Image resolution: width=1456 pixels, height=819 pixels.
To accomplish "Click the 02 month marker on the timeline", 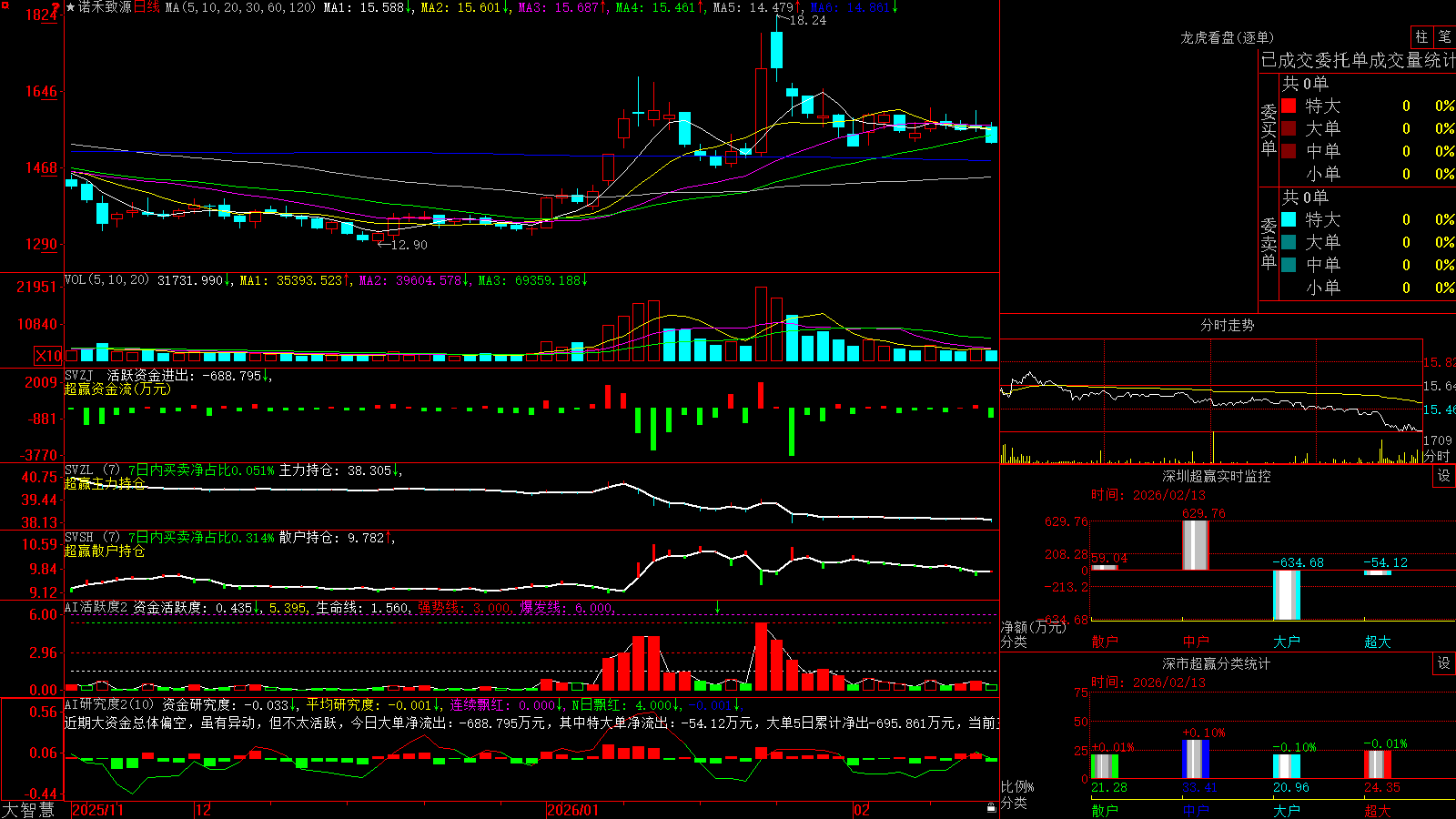I will (862, 810).
